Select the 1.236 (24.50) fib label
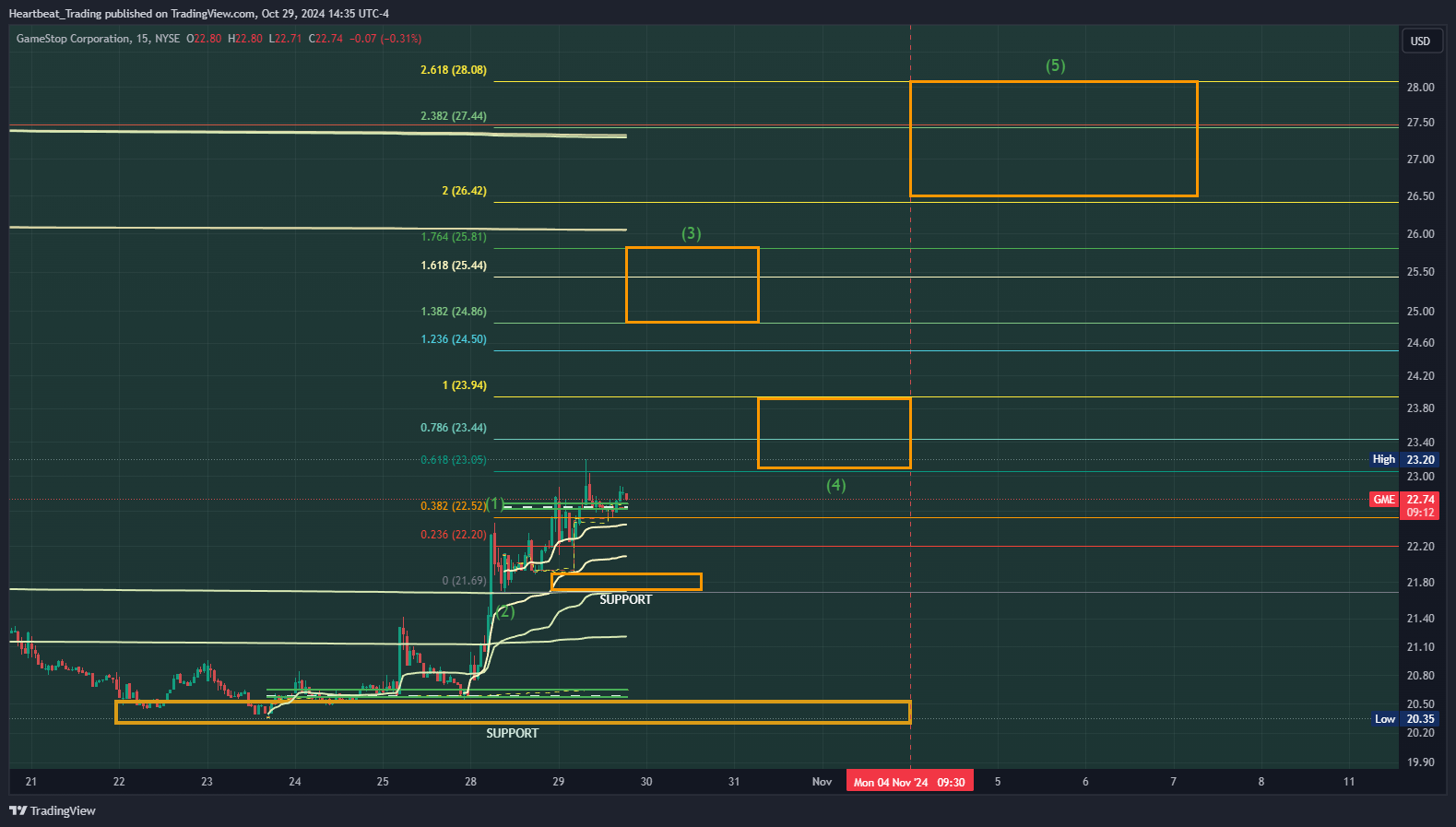1456x827 pixels. [x=454, y=339]
